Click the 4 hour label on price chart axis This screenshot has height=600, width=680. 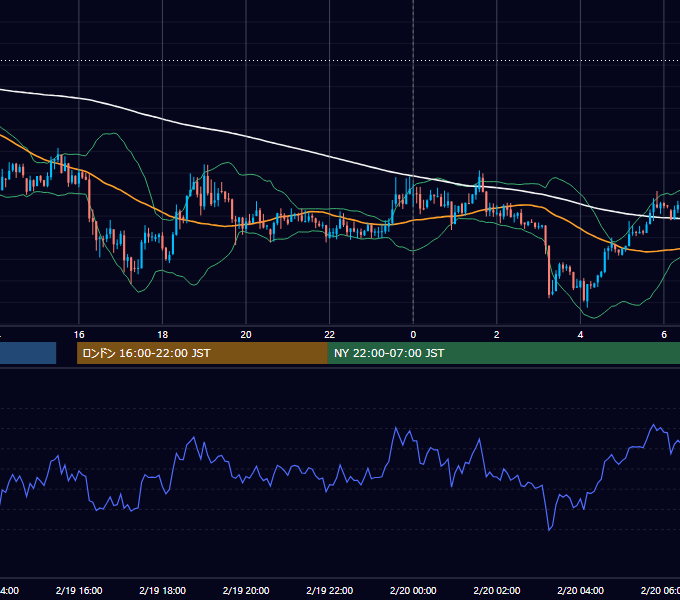(x=580, y=335)
